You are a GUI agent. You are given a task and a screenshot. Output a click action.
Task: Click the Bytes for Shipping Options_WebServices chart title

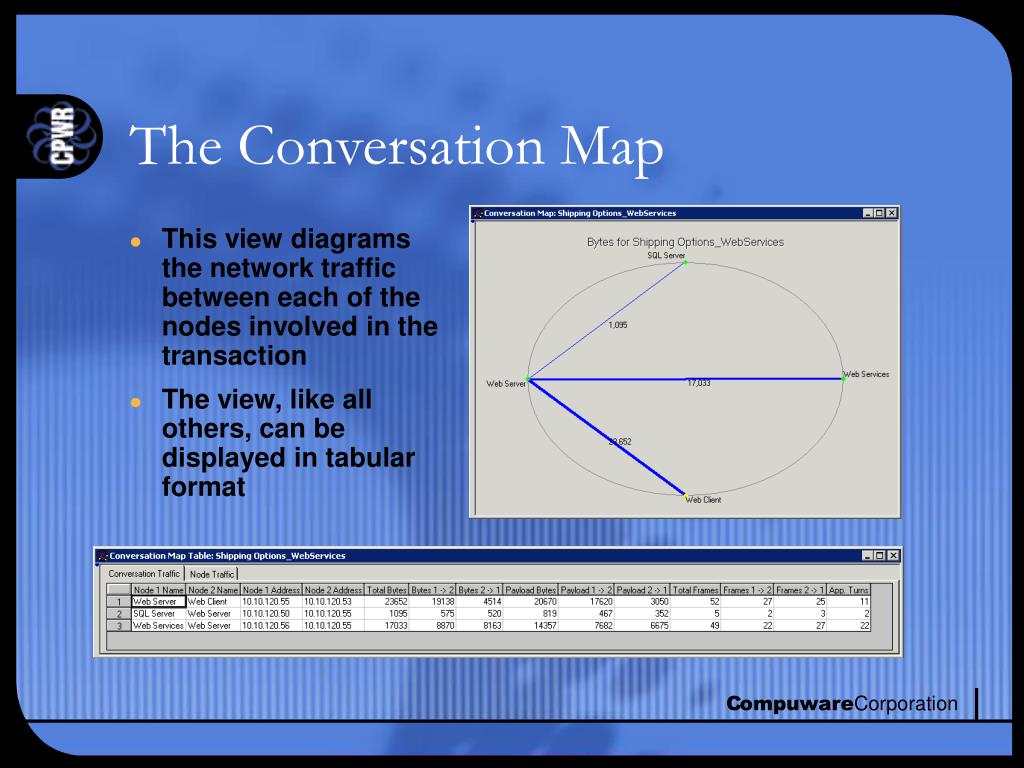(685, 242)
